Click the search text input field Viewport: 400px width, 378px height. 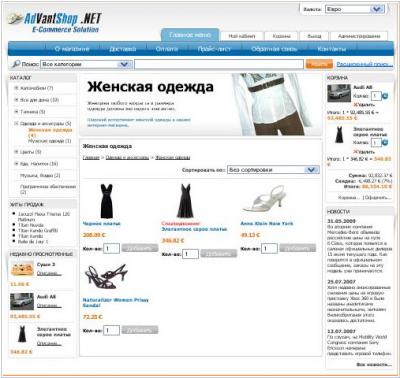pos(219,64)
